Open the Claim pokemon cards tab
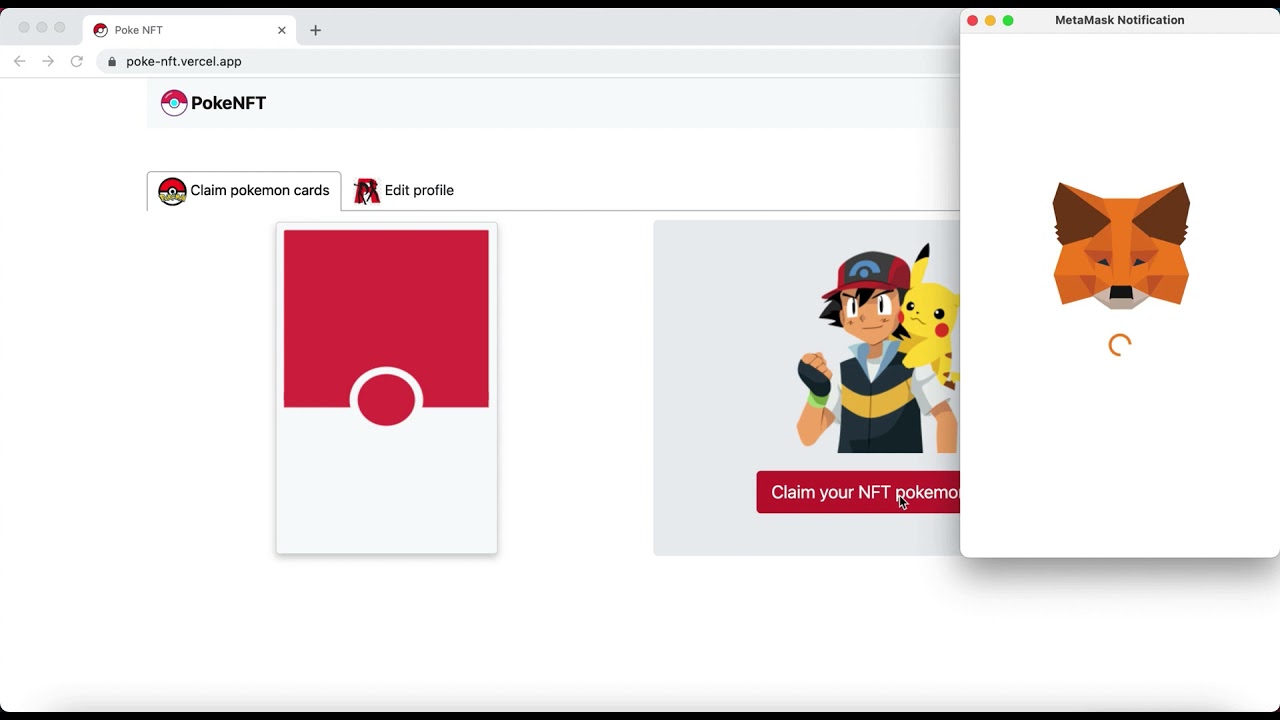The image size is (1280, 720). tap(244, 191)
